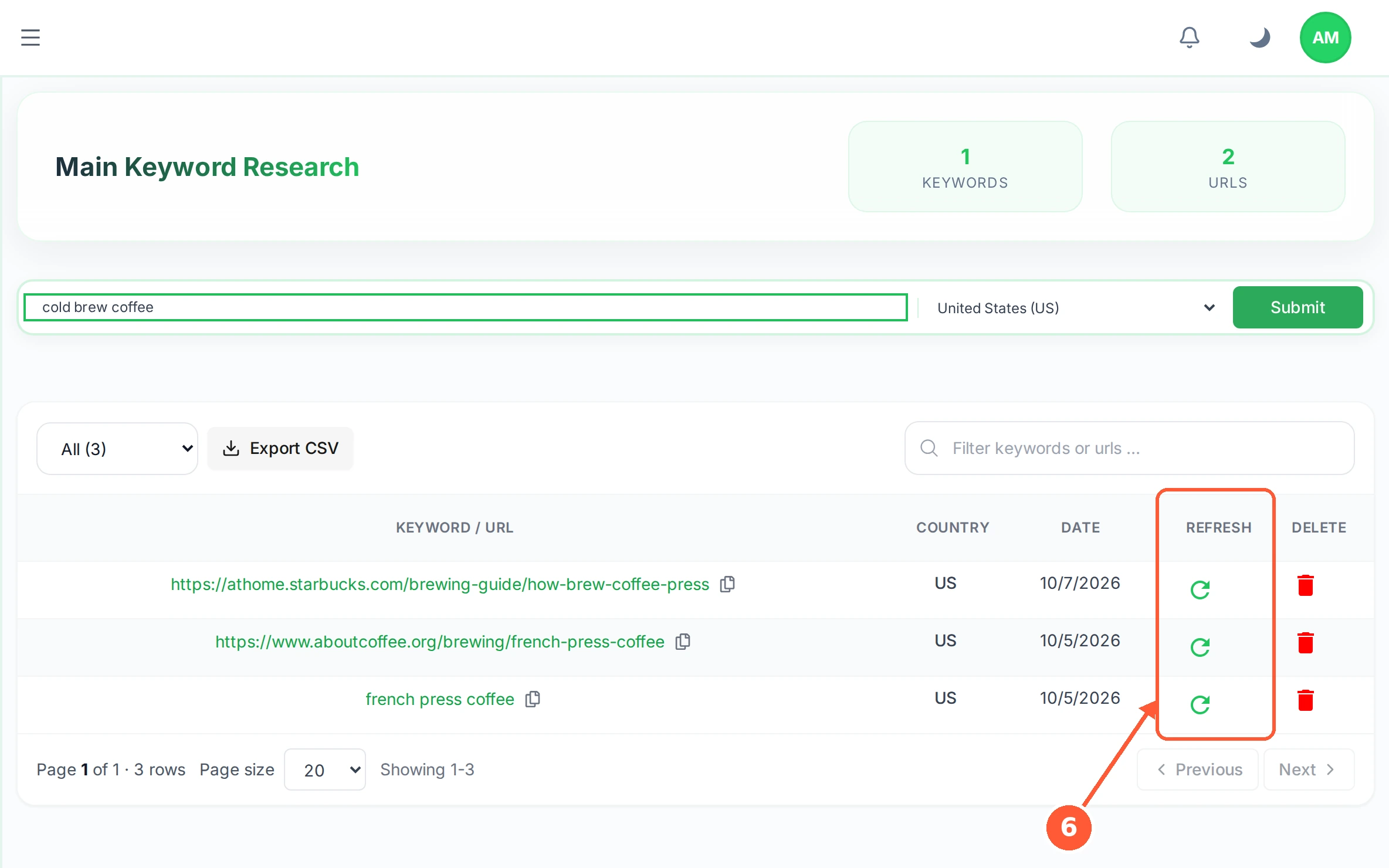Refresh the aboutcoffee.org row

tap(1200, 647)
